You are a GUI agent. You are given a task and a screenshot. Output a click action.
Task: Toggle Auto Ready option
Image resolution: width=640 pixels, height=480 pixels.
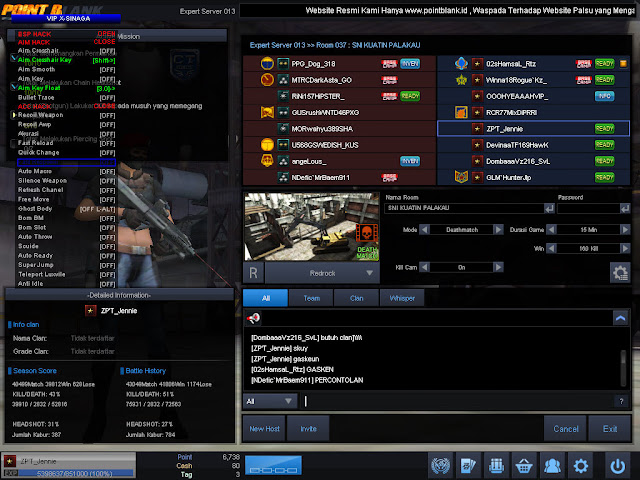67,256
